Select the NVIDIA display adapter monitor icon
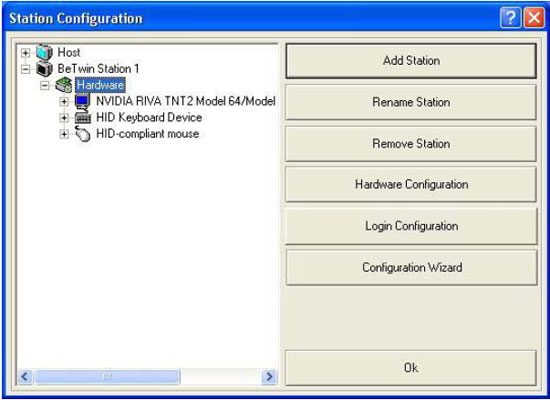 tap(83, 101)
